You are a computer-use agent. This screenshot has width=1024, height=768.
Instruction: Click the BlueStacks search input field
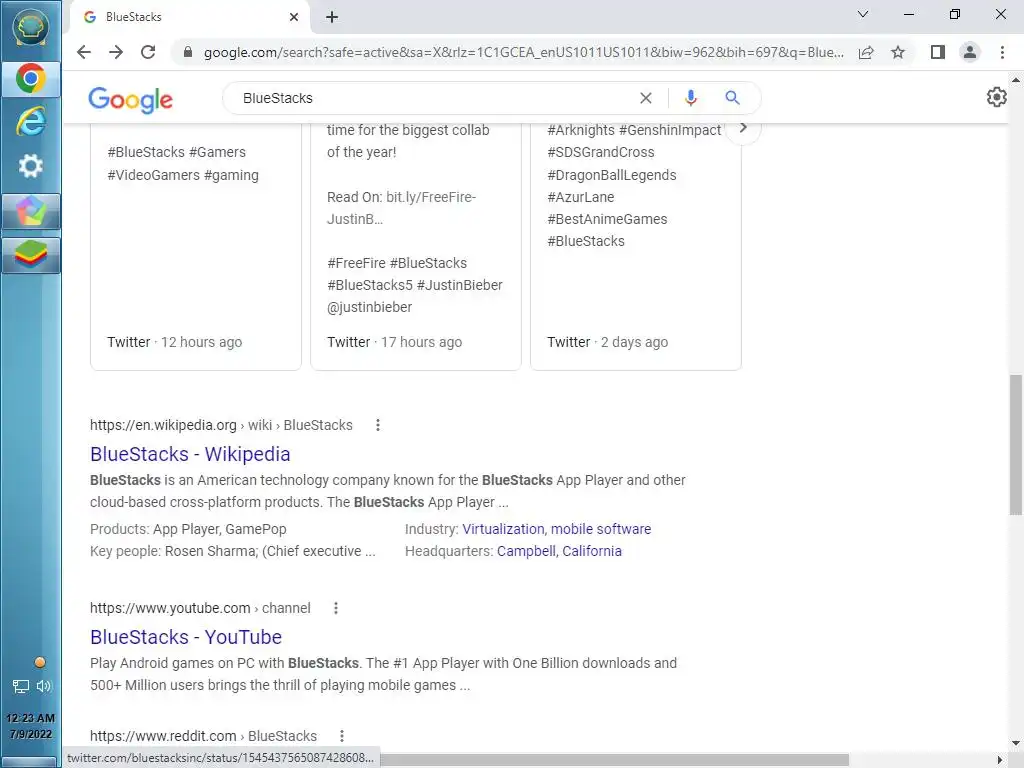[434, 98]
